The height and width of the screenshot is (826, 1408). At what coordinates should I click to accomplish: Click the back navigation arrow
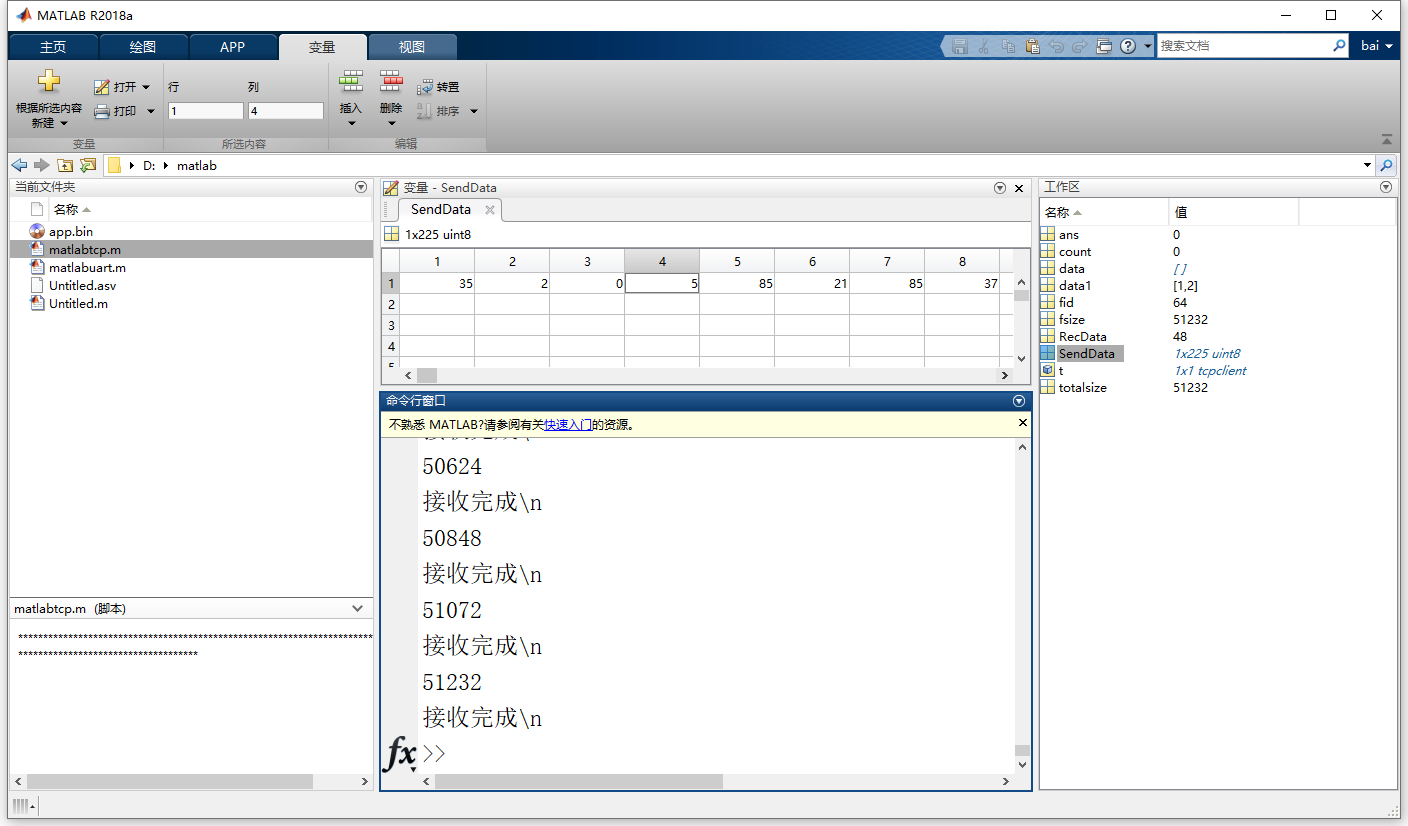click(x=19, y=165)
